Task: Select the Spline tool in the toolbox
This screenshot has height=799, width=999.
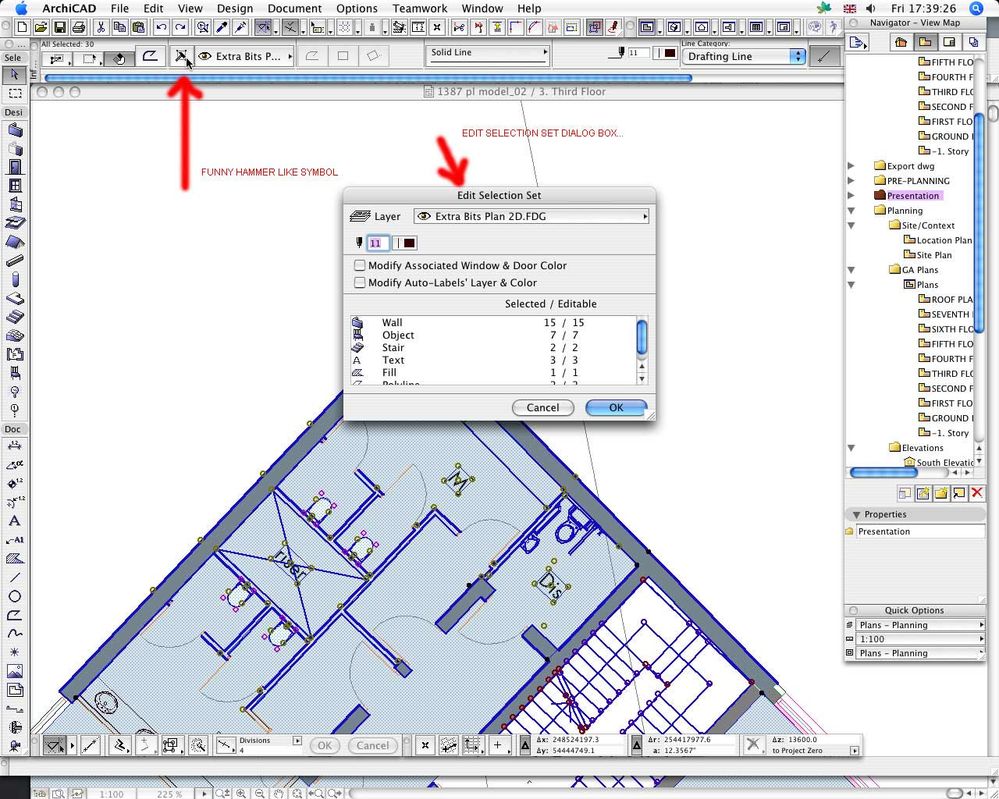Action: pos(15,633)
